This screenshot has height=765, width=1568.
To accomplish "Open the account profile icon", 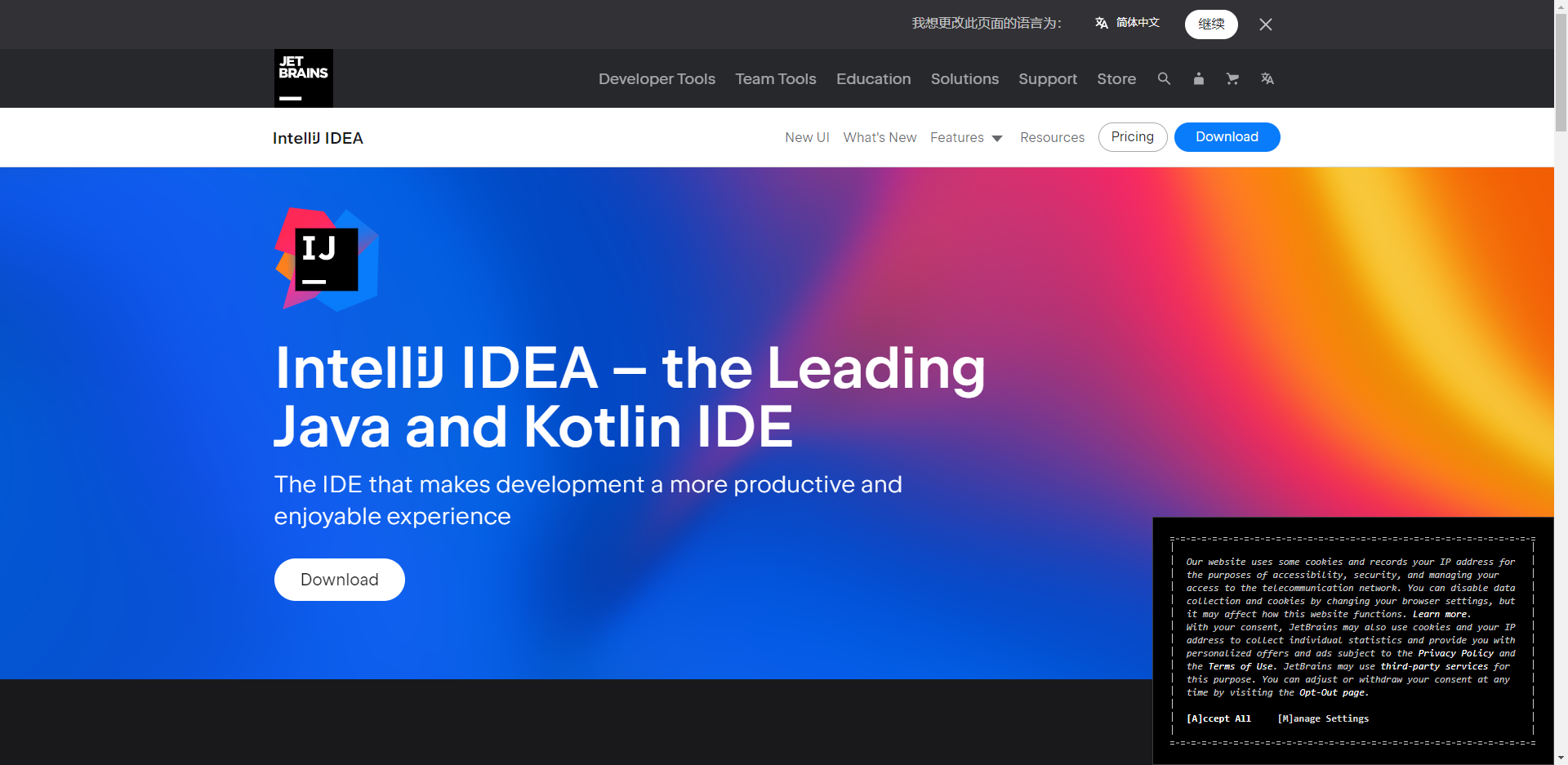I will (1198, 78).
